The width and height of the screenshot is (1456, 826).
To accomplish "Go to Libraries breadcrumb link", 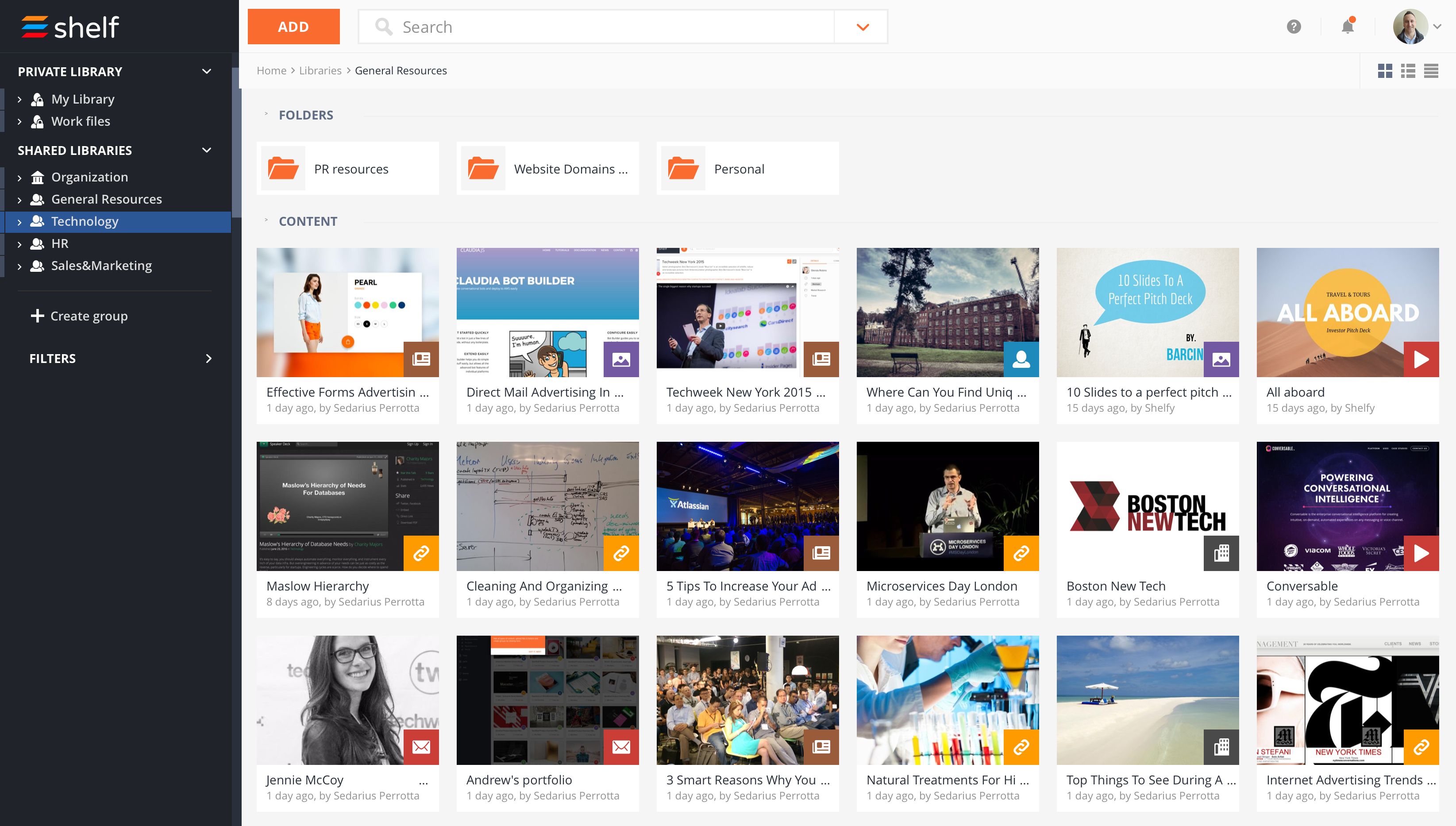I will coord(320,70).
